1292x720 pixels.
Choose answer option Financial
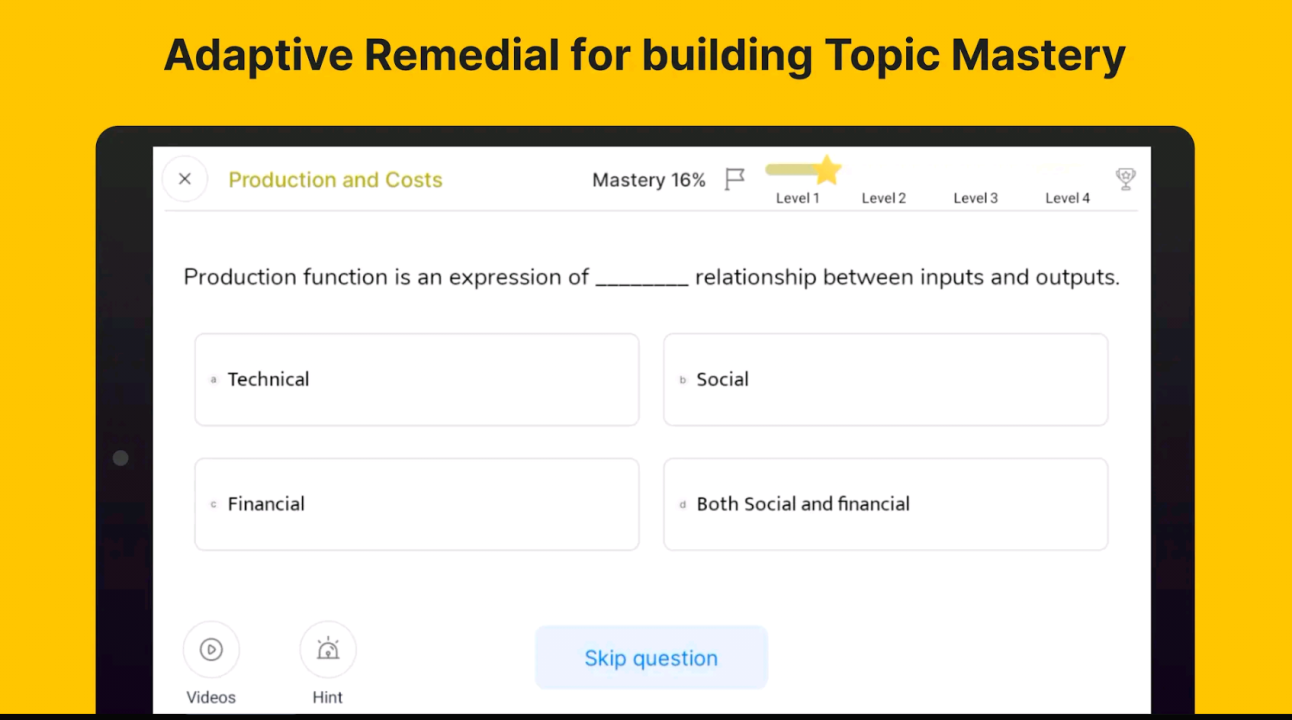pyautogui.click(x=417, y=504)
